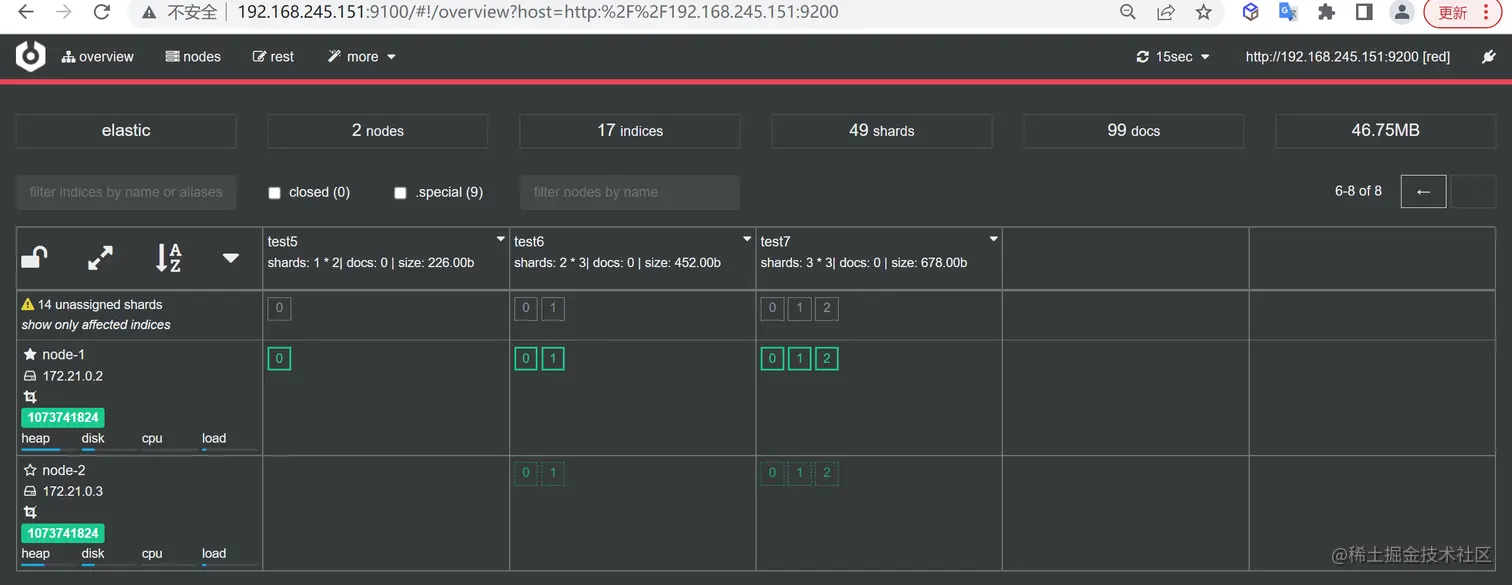Go to previous indices page arrow

(x=1424, y=191)
